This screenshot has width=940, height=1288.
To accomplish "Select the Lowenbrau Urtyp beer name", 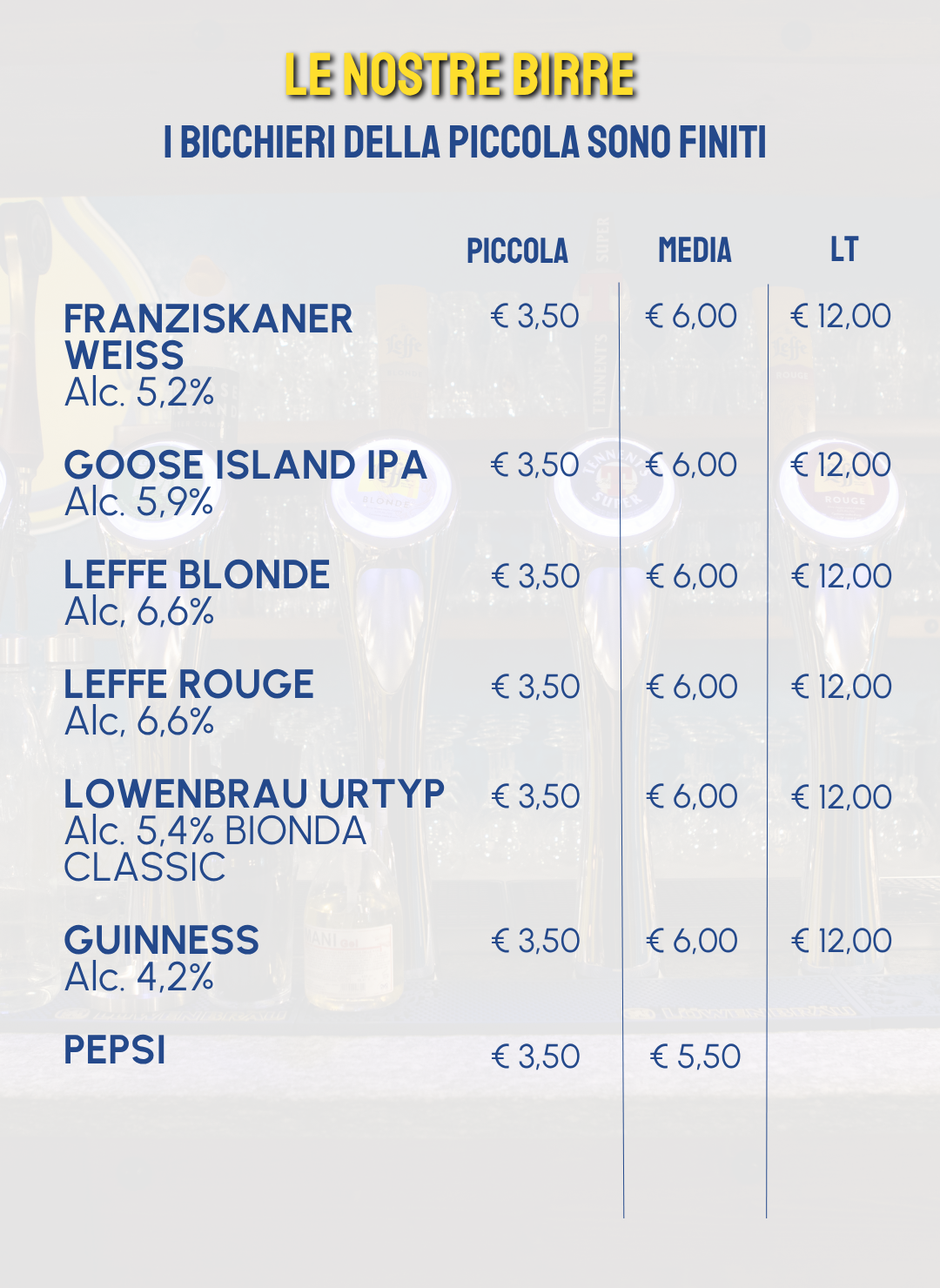I will click(x=254, y=794).
